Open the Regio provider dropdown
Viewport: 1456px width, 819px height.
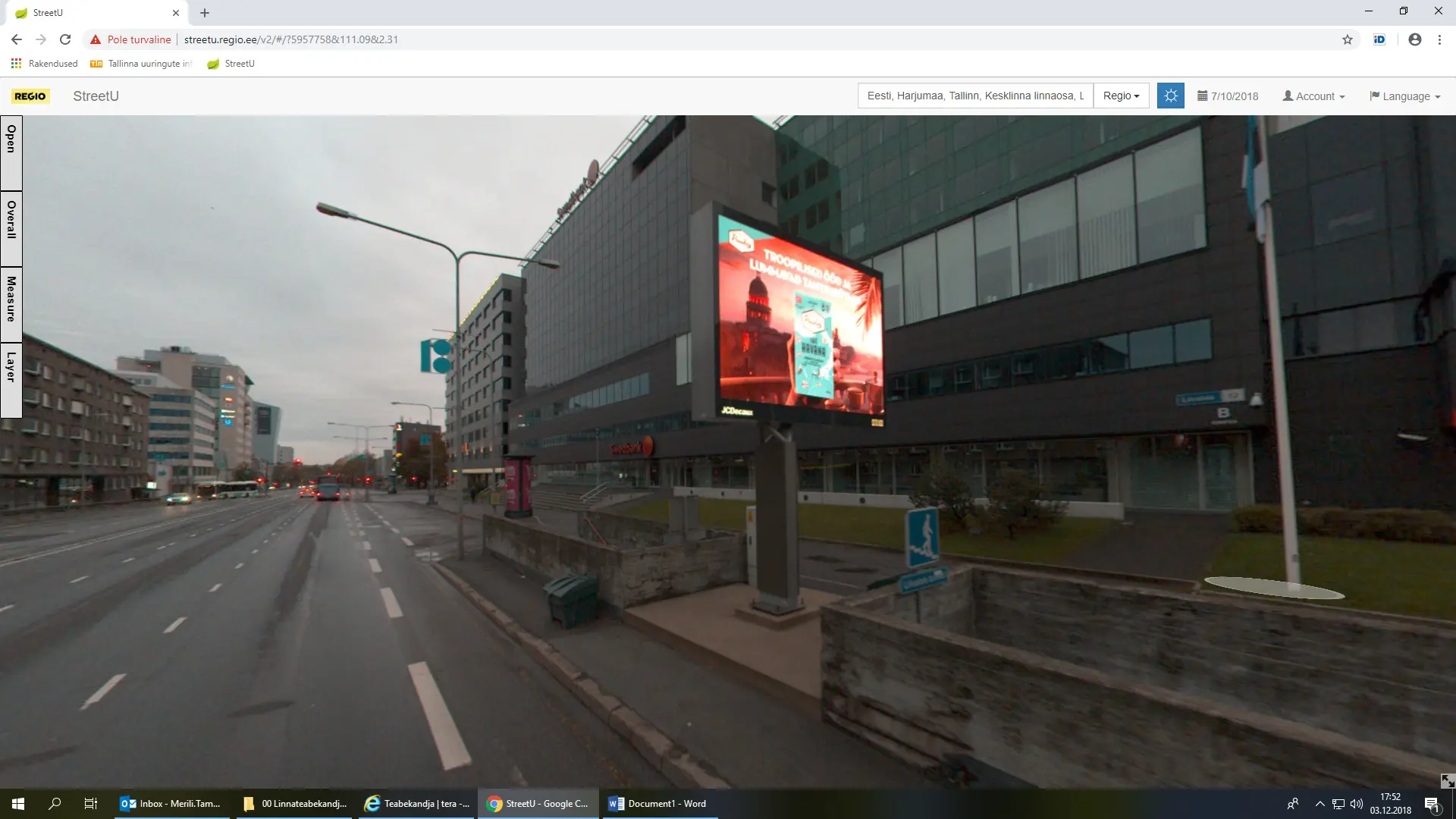tap(1121, 96)
